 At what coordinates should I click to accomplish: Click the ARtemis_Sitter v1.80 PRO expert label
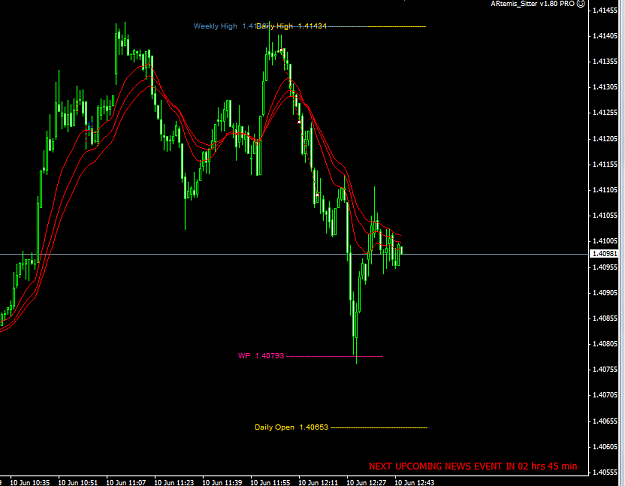coord(533,4)
